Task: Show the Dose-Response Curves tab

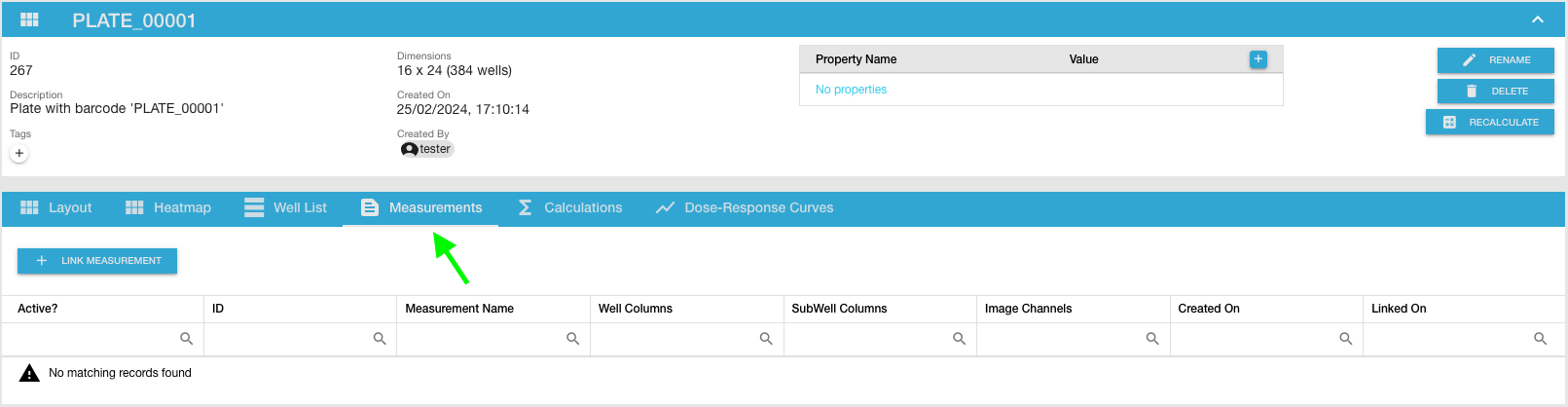Action: pos(745,207)
